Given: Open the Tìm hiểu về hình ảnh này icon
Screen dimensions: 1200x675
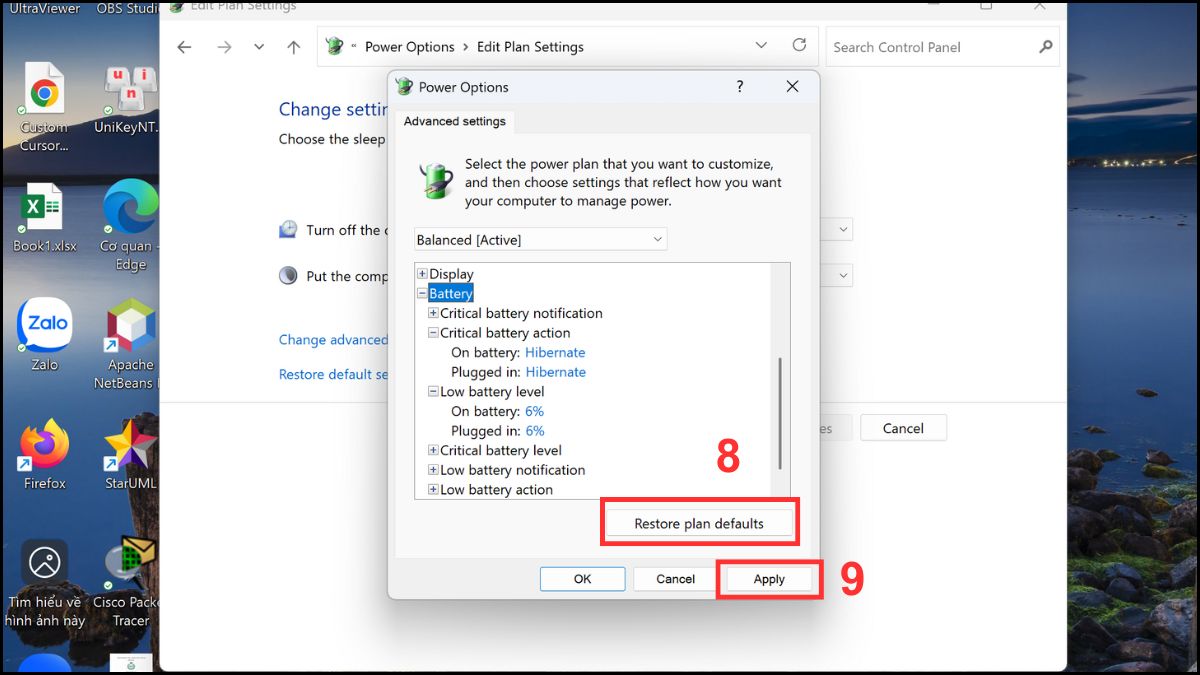Looking at the screenshot, I should [x=44, y=585].
